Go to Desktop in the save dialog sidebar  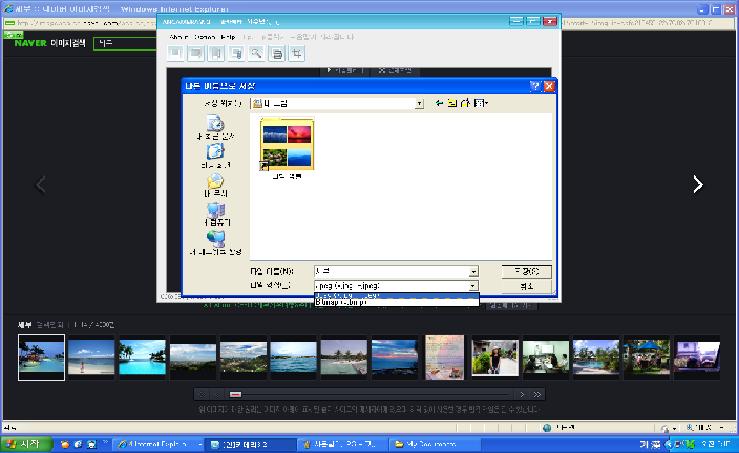coord(216,154)
